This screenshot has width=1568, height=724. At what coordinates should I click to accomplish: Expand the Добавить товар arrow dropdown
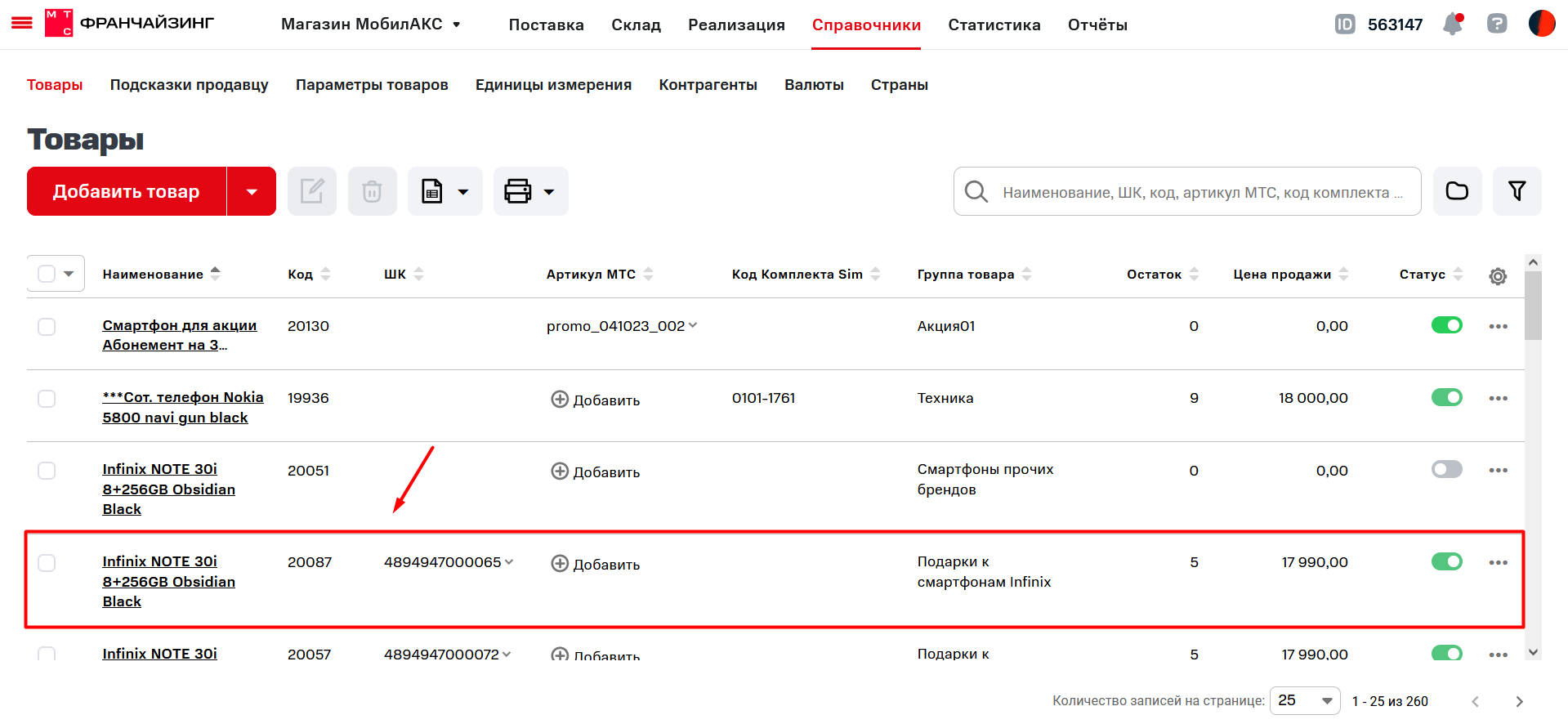tap(252, 191)
